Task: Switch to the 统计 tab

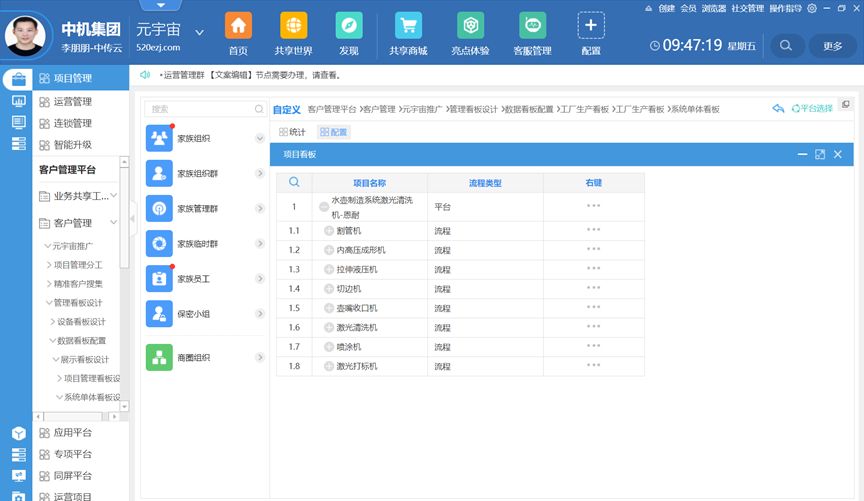Action: tap(292, 132)
